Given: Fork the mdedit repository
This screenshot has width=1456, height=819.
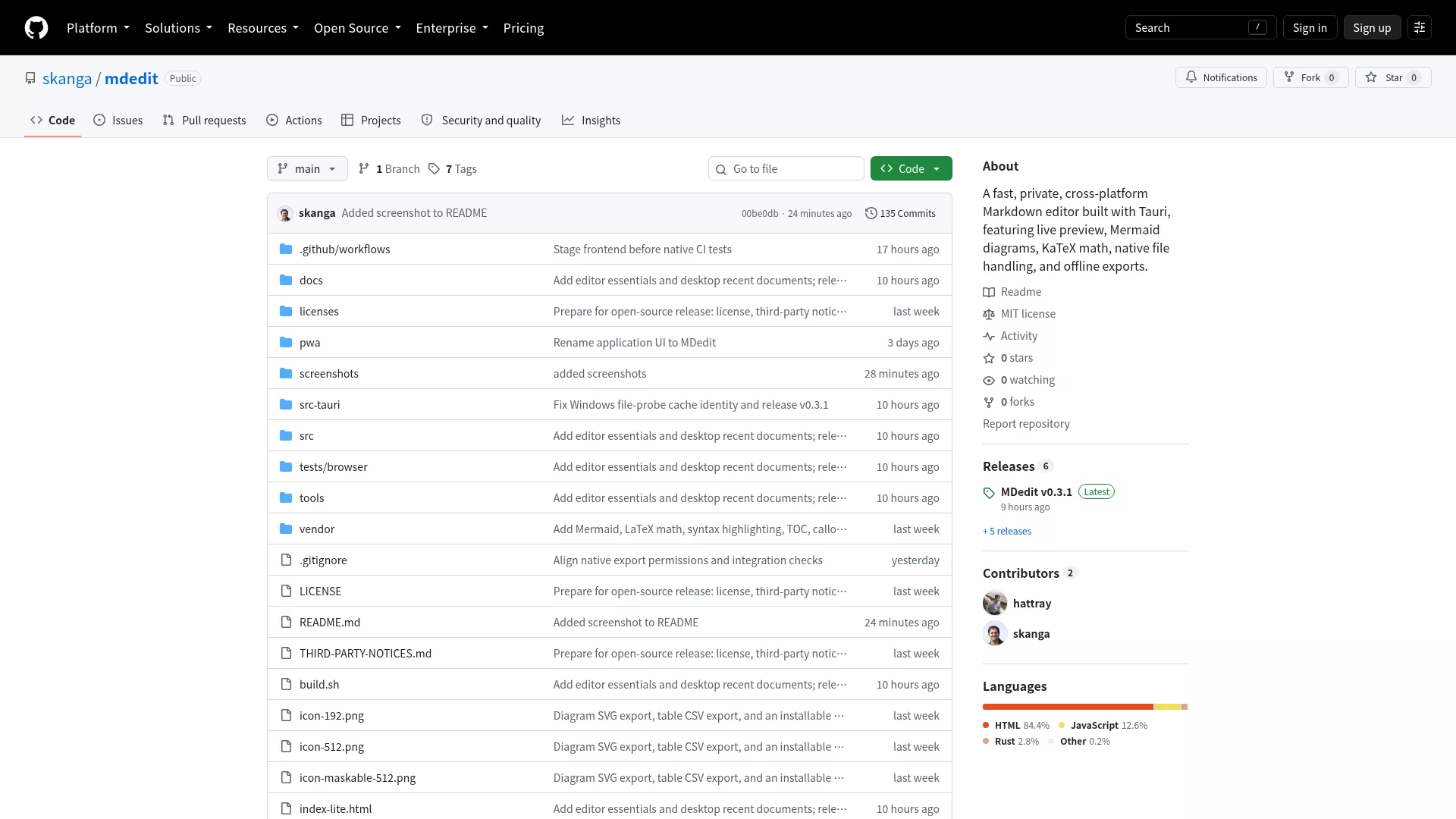Looking at the screenshot, I should [1310, 78].
